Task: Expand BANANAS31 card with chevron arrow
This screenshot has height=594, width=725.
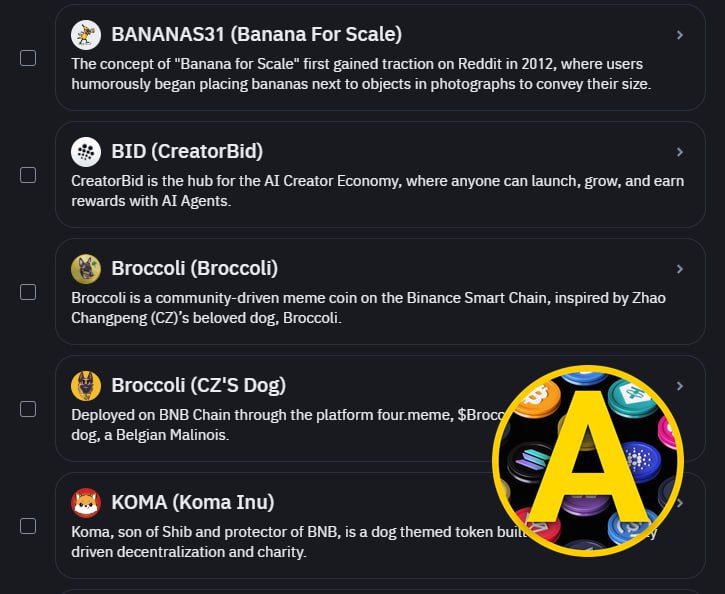Action: pos(680,35)
